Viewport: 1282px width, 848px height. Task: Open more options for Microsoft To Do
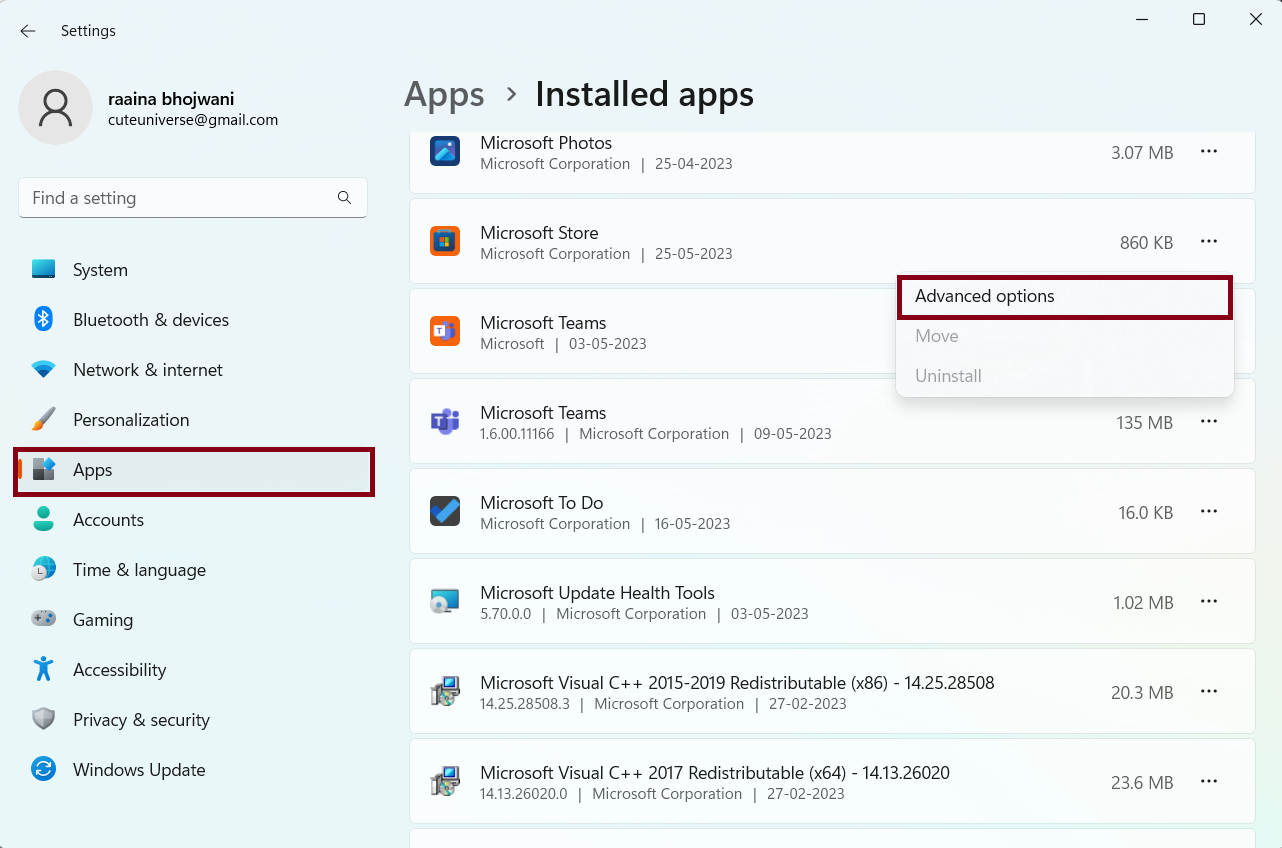1208,512
